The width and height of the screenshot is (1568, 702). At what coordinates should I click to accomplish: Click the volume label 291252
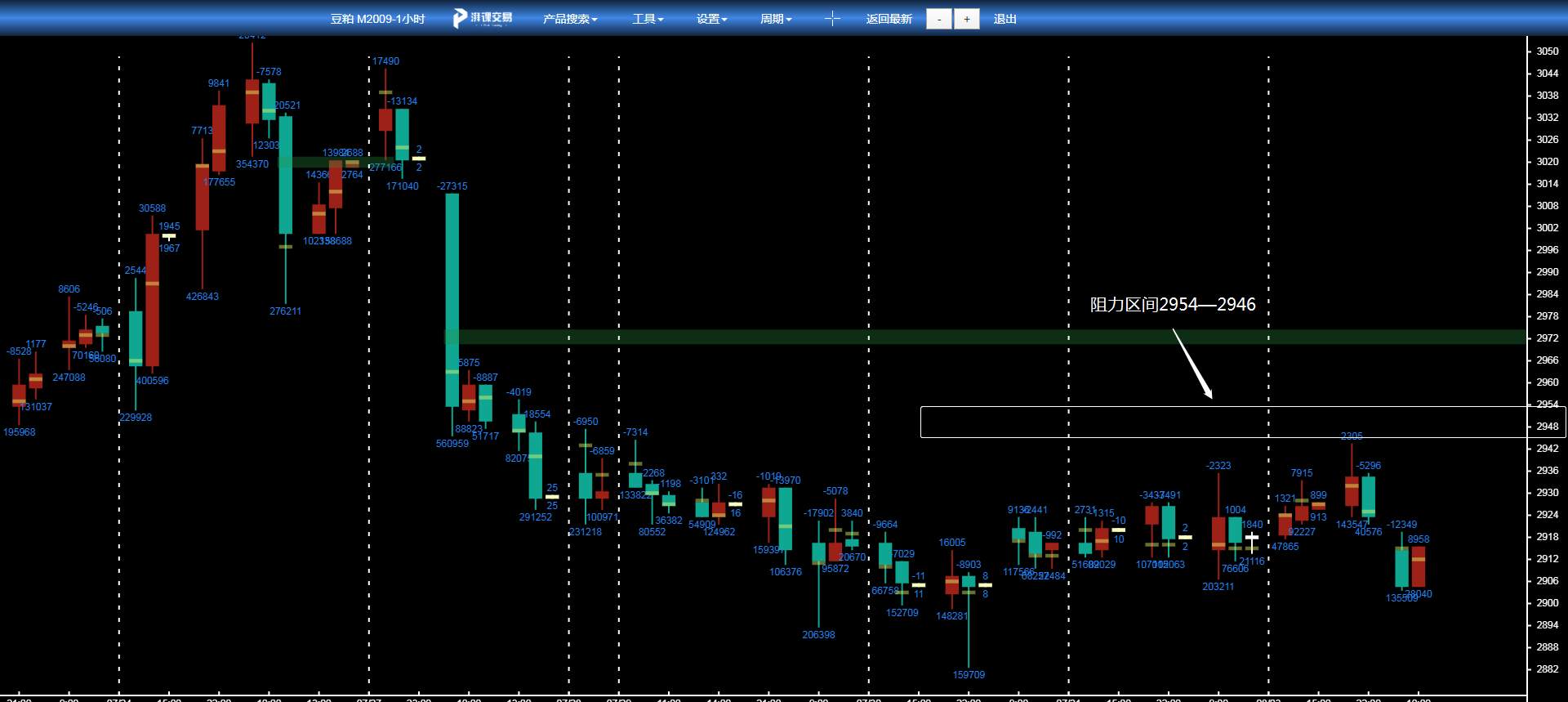(536, 517)
